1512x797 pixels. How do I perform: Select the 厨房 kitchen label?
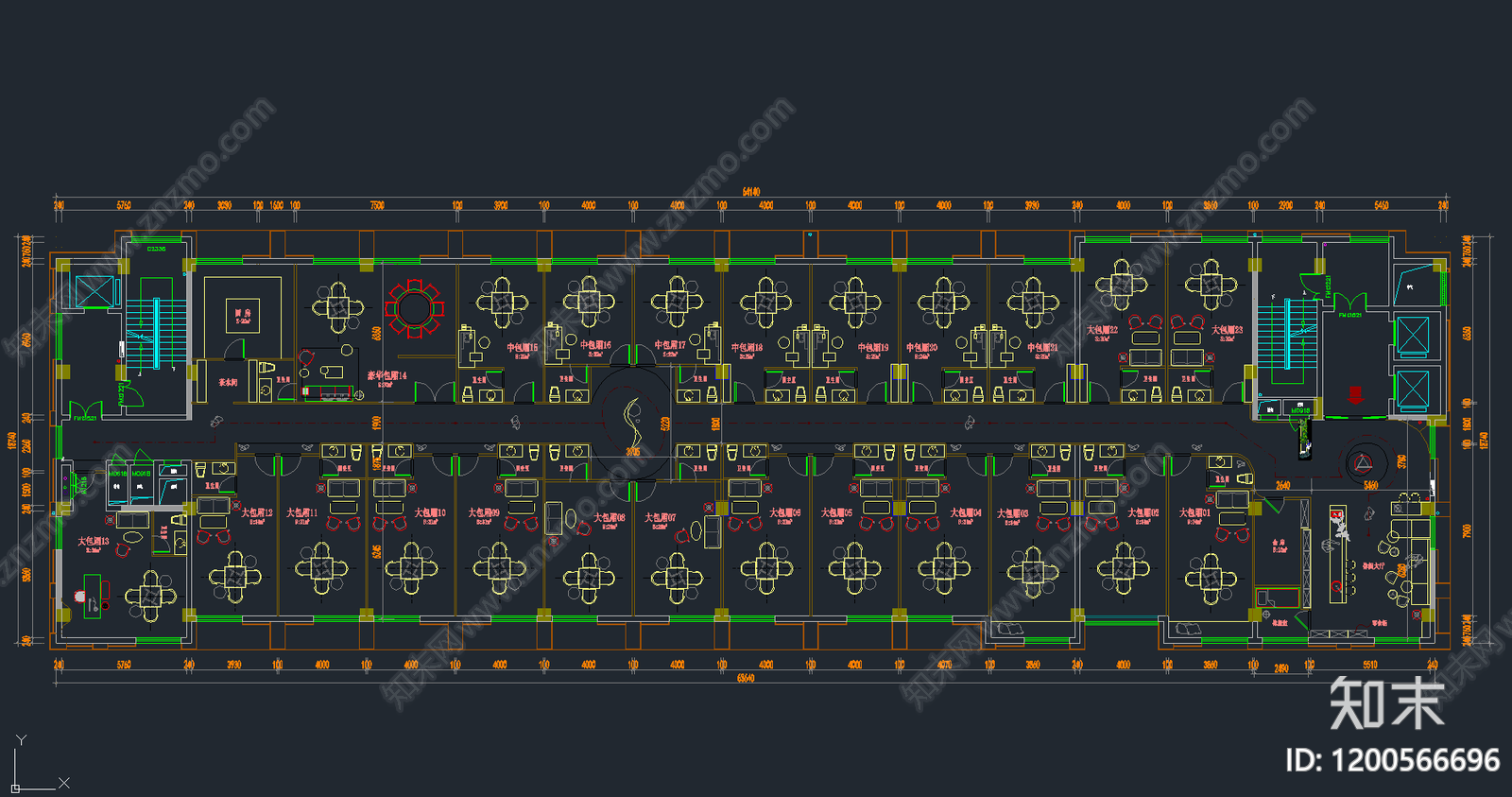click(243, 313)
